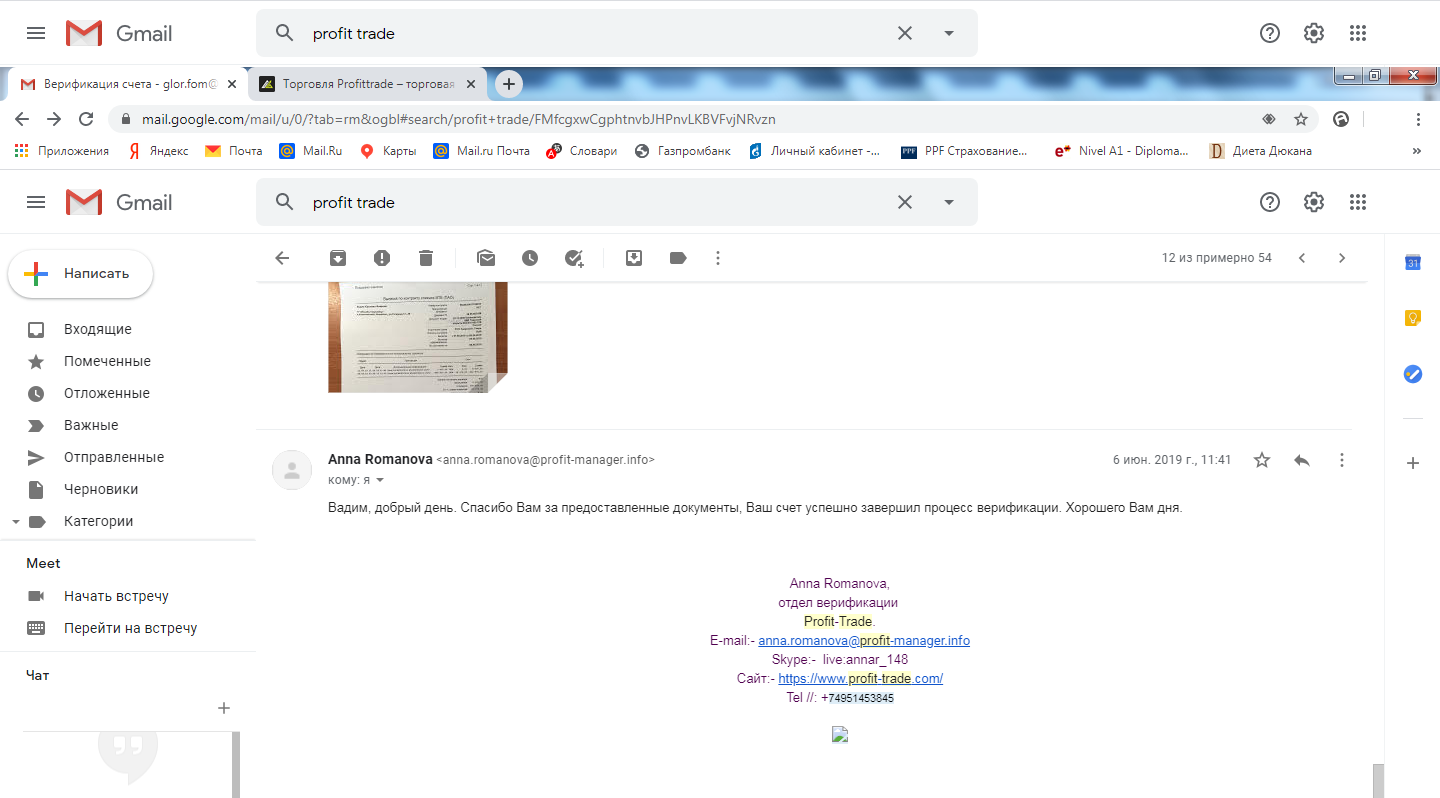Select the Верификация счета tab
The image size is (1440, 798).
click(128, 85)
